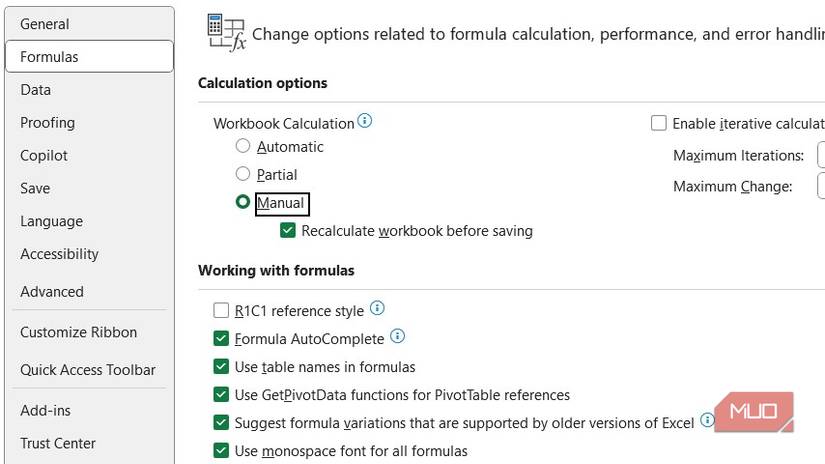825x464 pixels.
Task: Go to the Trust Center category
Action: [x=58, y=443]
